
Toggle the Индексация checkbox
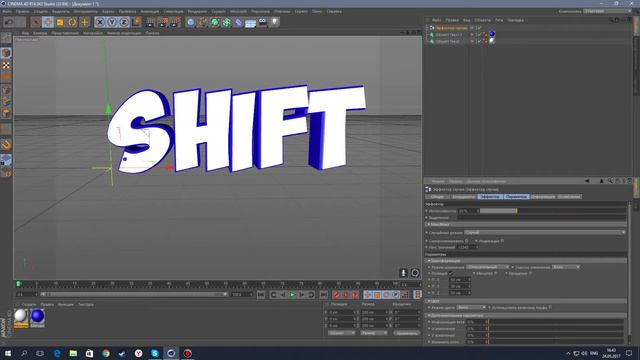(502, 241)
